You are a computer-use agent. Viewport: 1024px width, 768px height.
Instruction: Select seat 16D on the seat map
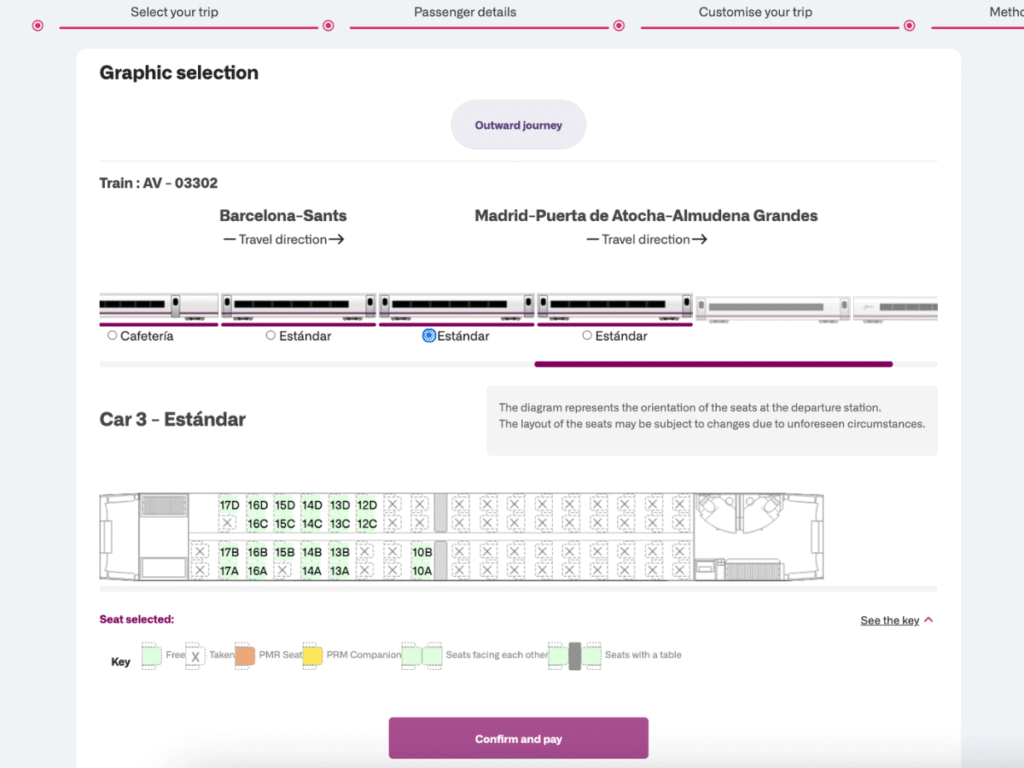point(257,505)
